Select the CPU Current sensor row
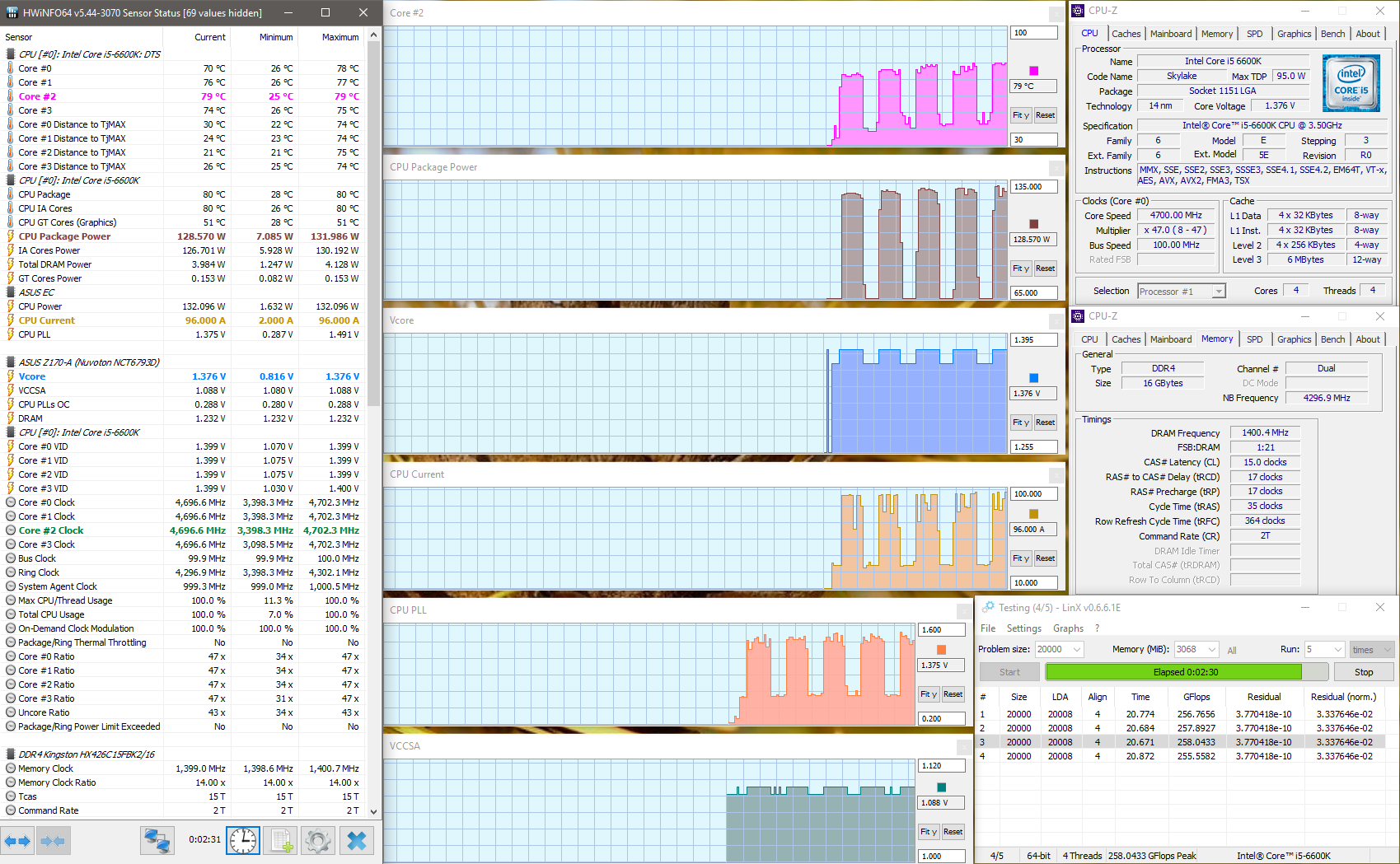The height and width of the screenshot is (864, 1400). coord(182,320)
